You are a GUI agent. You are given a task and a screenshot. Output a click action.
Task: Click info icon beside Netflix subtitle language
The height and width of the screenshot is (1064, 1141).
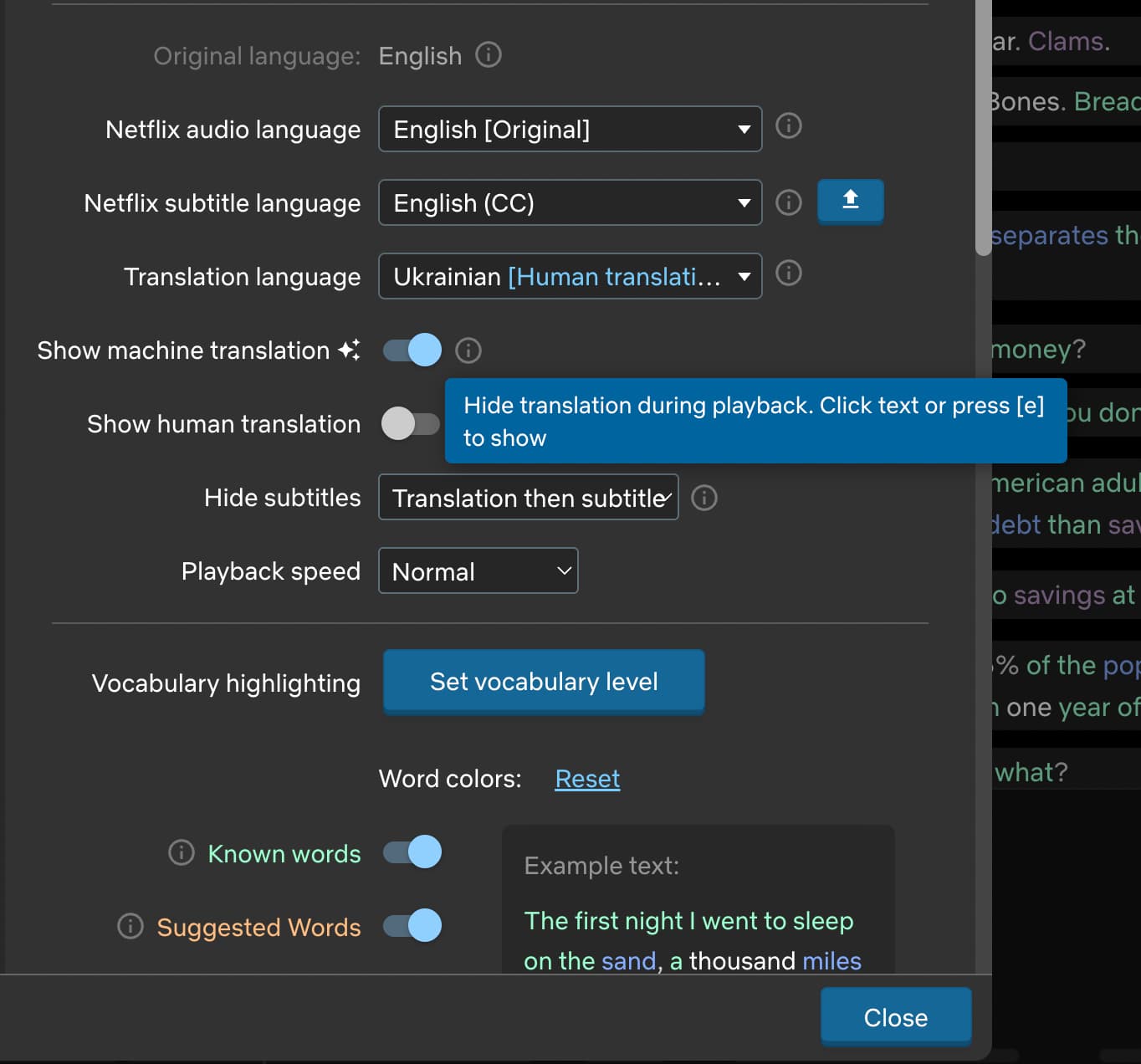coord(789,202)
